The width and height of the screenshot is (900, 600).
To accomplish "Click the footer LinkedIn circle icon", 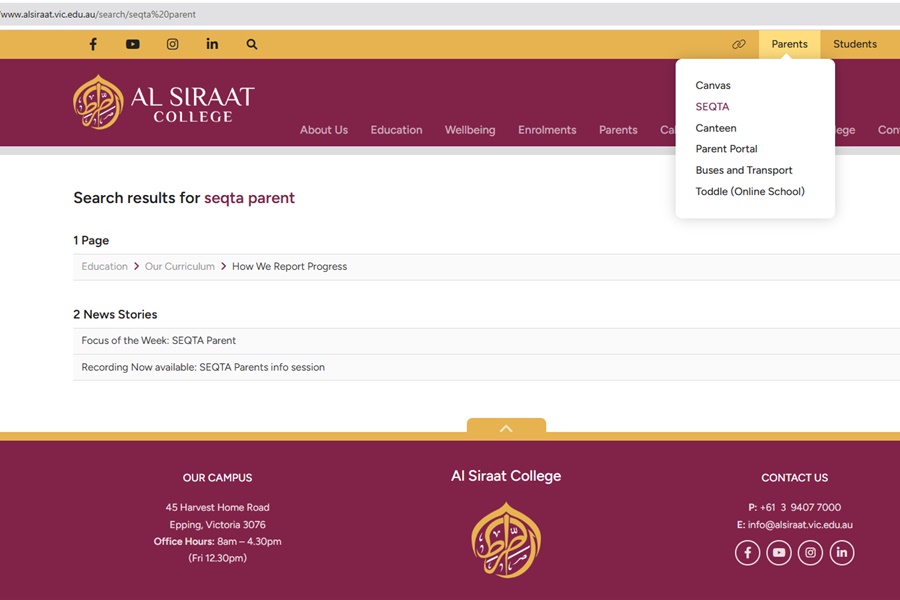I will point(841,552).
